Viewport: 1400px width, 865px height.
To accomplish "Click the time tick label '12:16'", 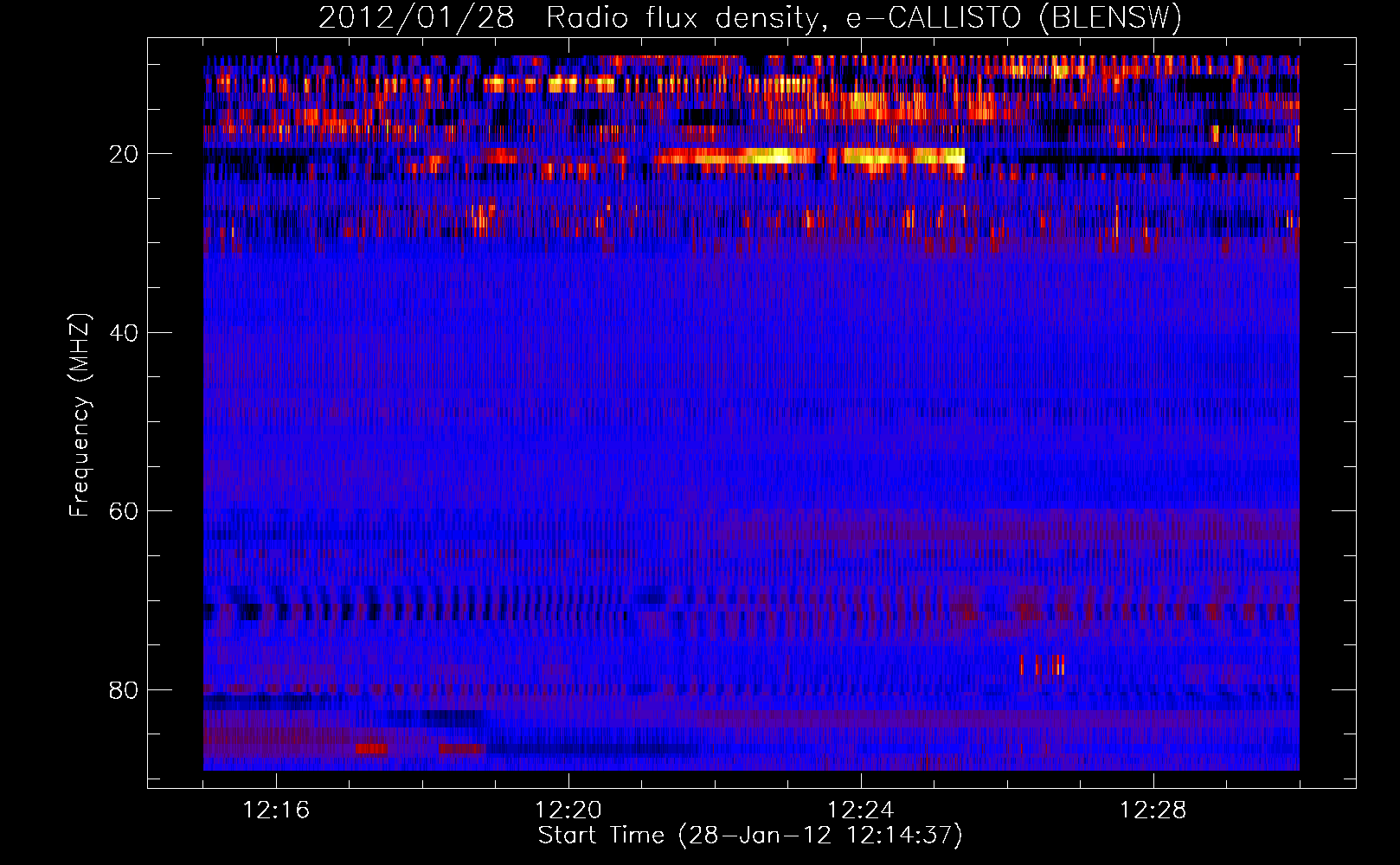I will point(276,811).
